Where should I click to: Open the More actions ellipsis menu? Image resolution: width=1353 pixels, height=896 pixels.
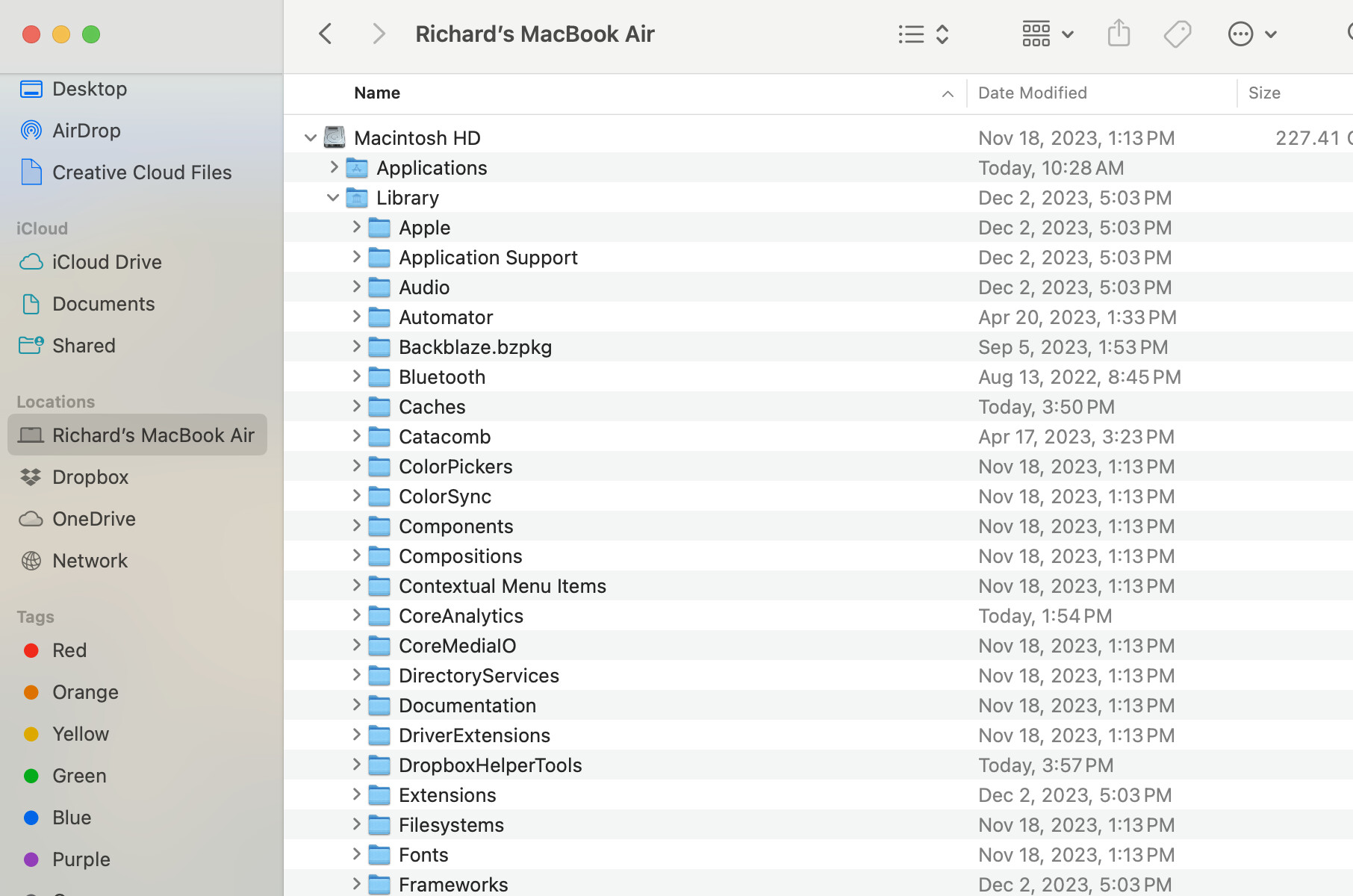tap(1251, 34)
